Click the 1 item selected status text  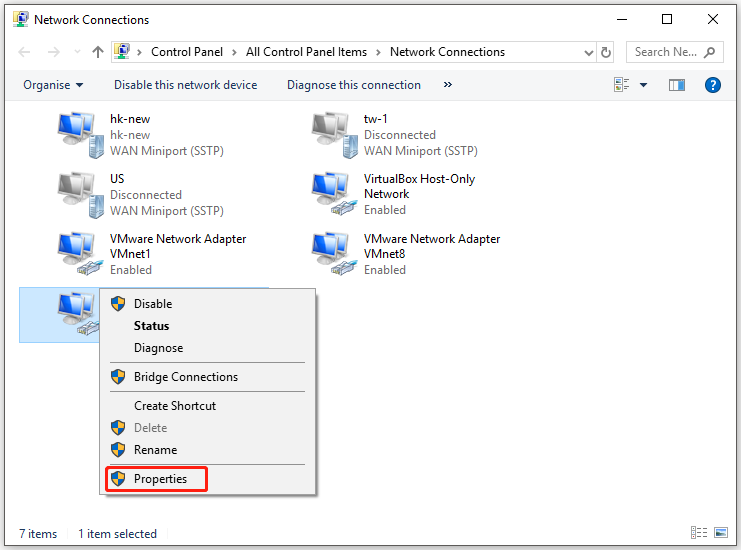[x=117, y=533]
